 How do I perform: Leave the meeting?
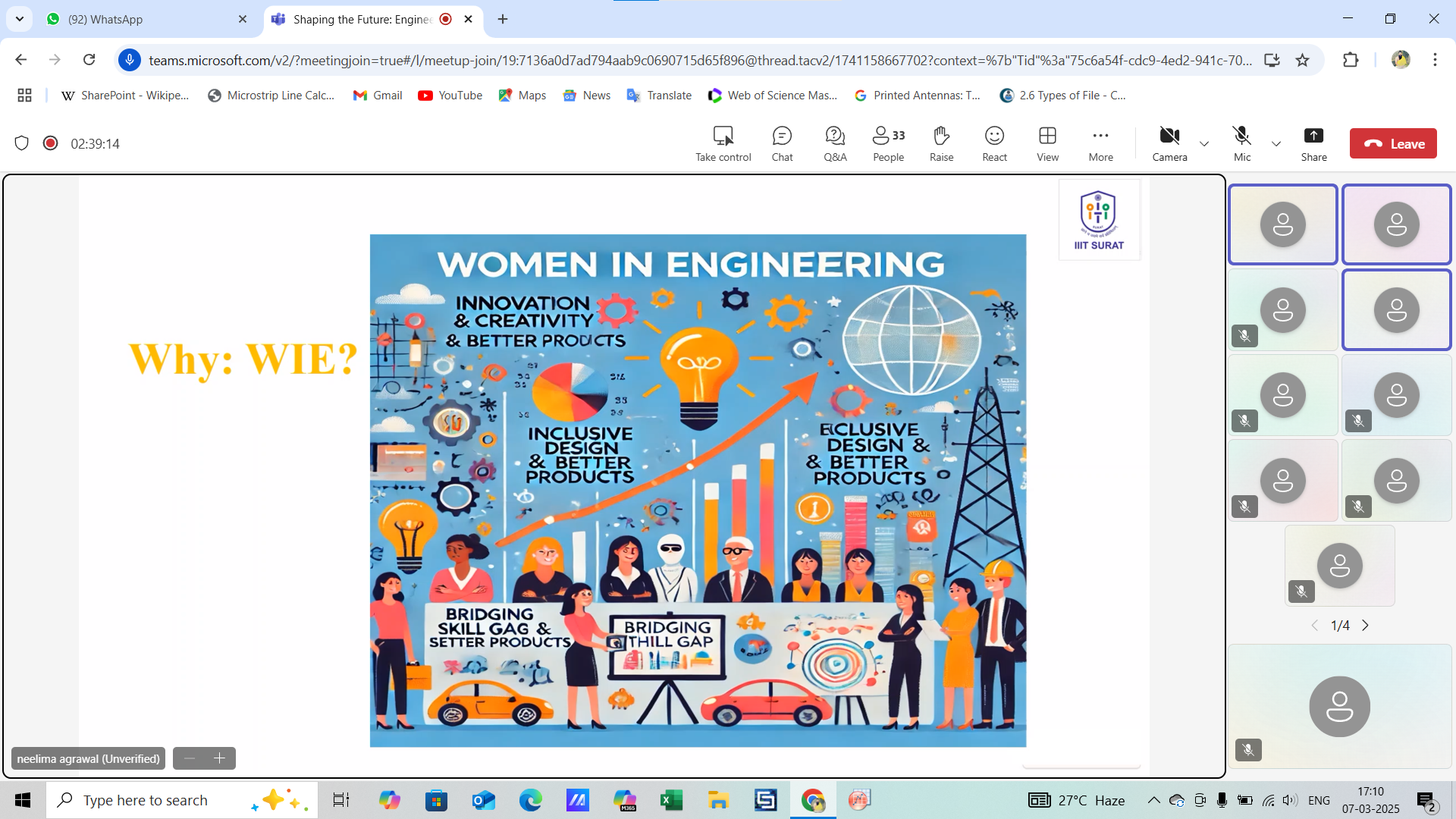(x=1393, y=143)
